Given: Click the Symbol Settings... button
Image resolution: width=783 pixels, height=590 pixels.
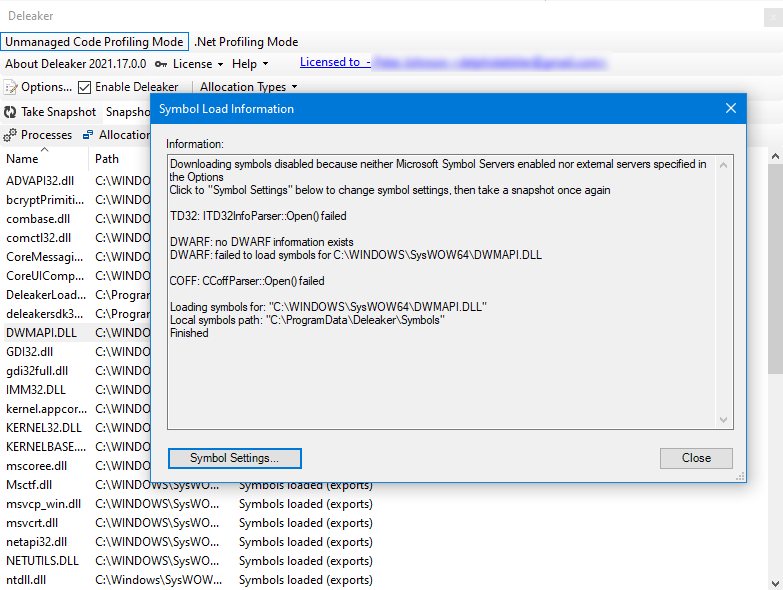Looking at the screenshot, I should [235, 458].
